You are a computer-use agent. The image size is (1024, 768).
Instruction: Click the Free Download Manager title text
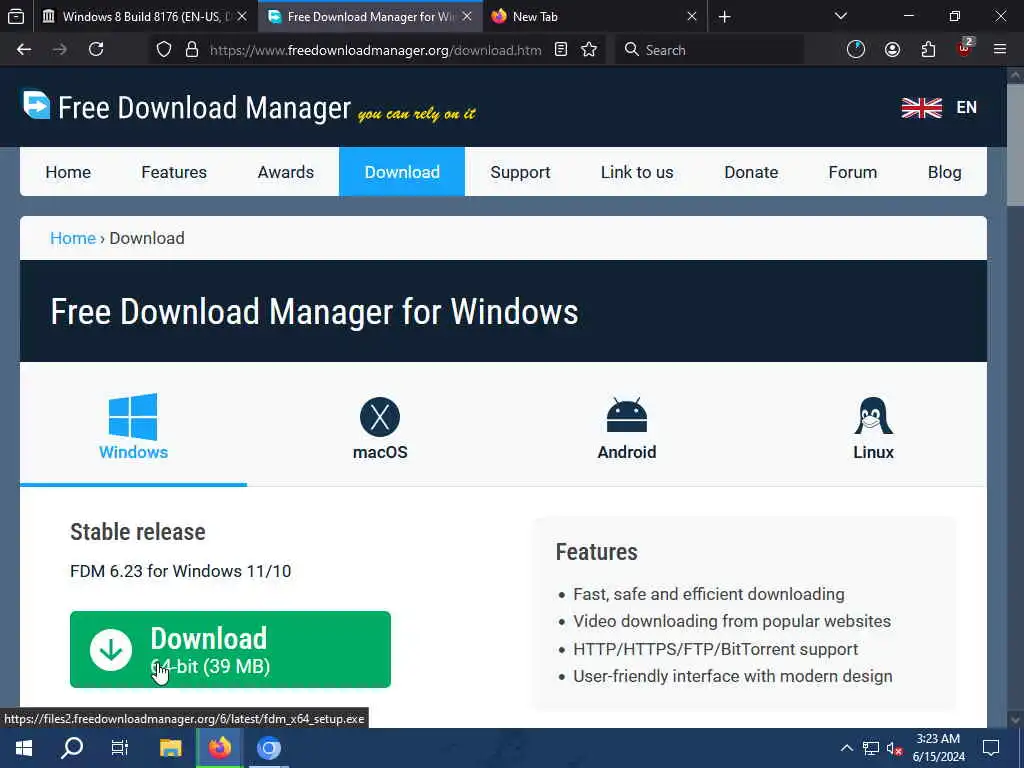[x=204, y=108]
